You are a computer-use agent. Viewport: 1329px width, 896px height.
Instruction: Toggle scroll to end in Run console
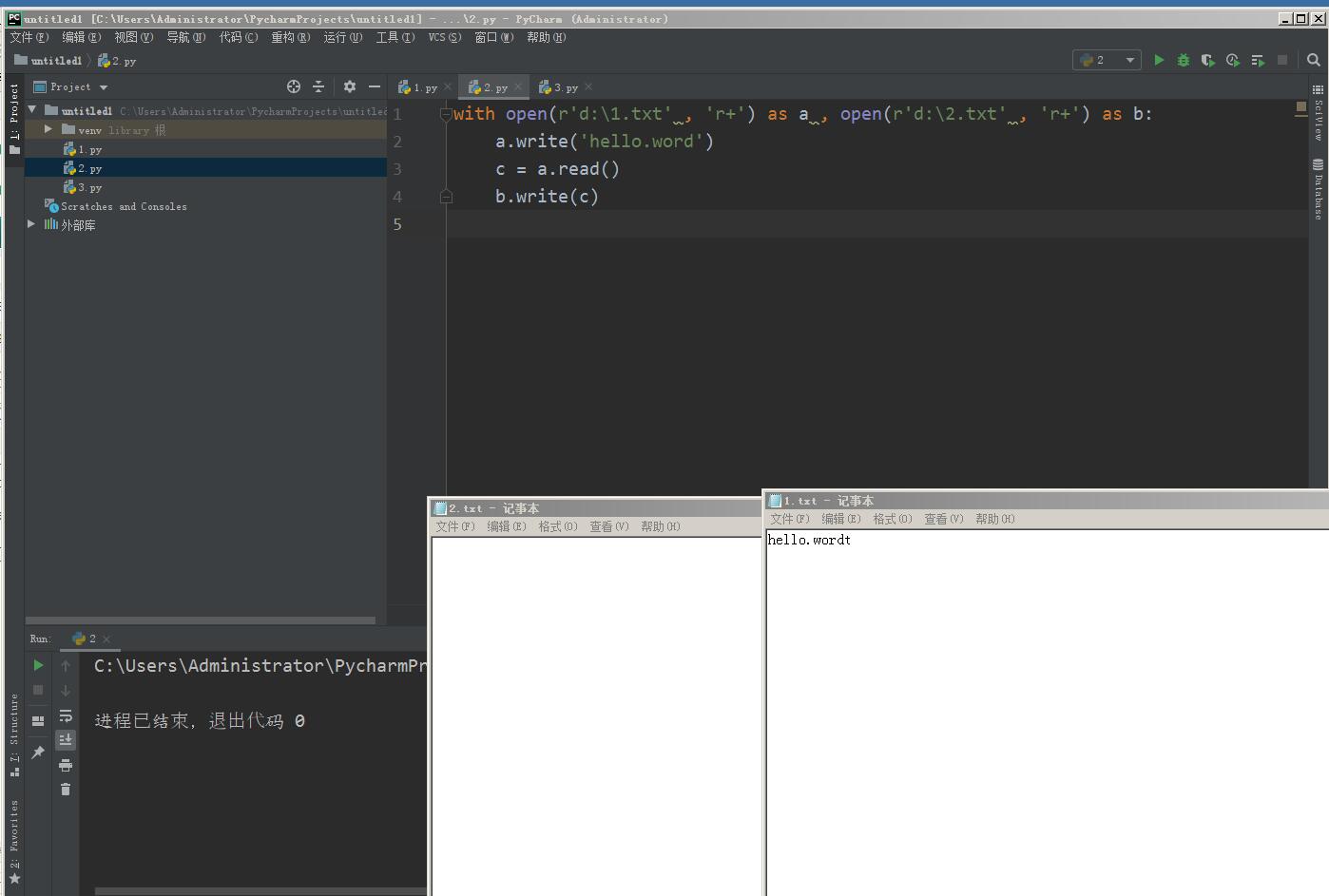[66, 739]
